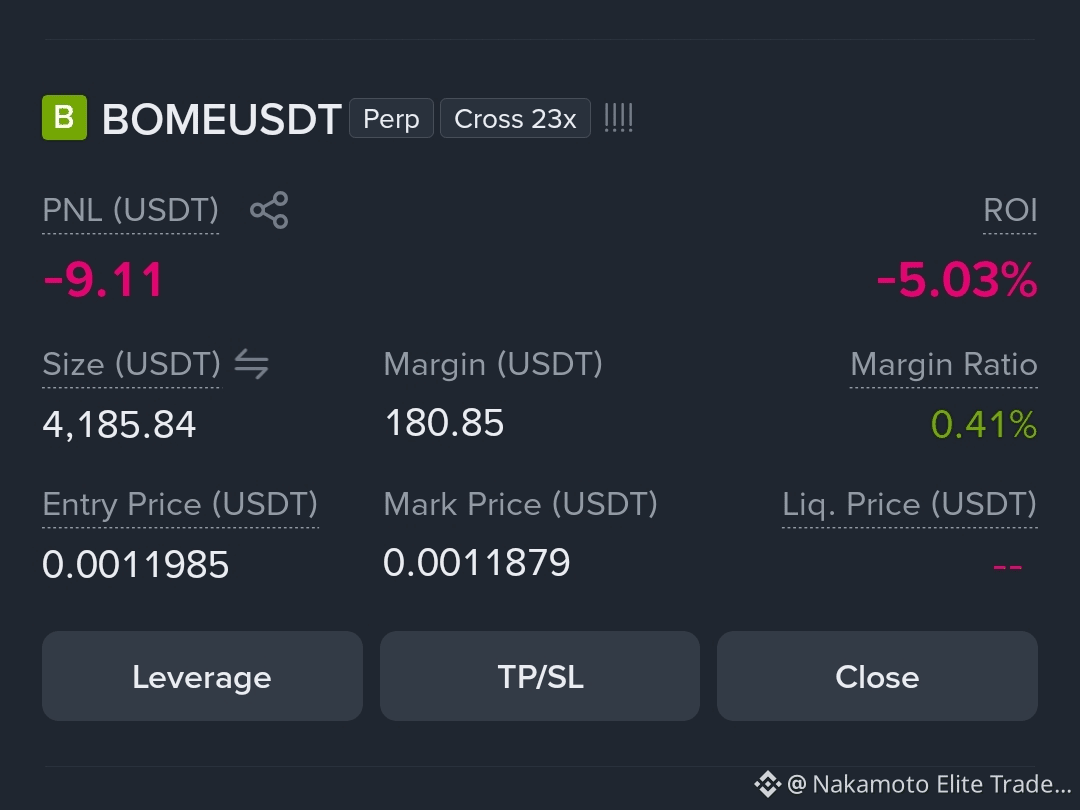1080x810 pixels.
Task: Share the PNL via share icon
Action: [x=269, y=210]
